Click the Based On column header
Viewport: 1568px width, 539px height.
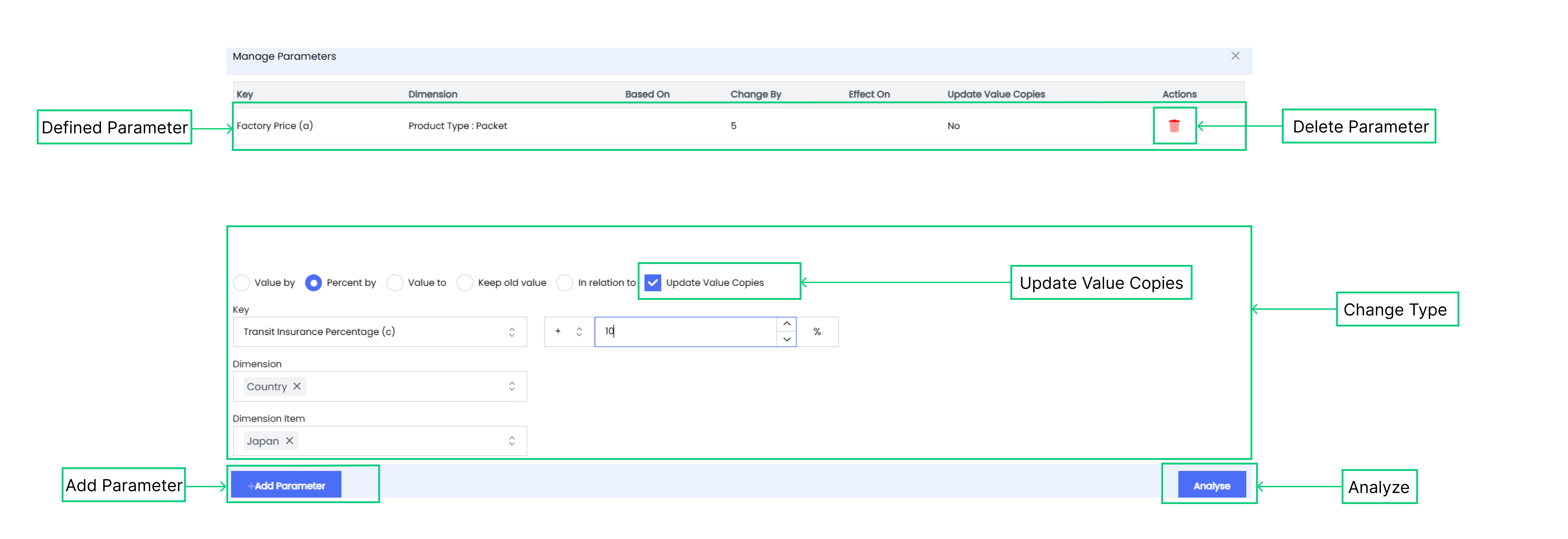[647, 94]
